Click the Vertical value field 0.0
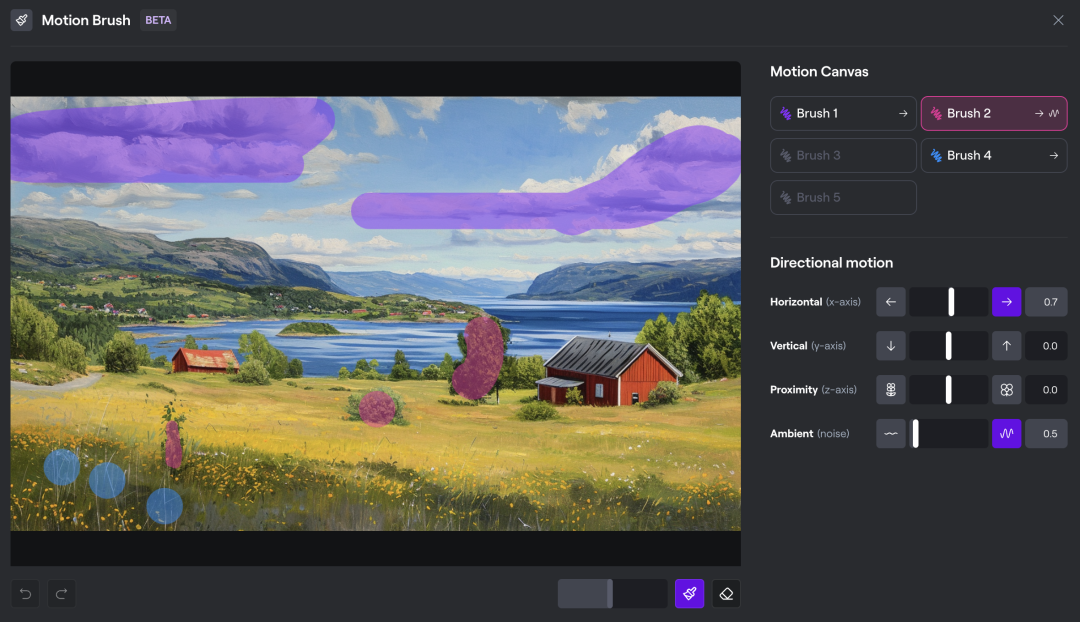The height and width of the screenshot is (622, 1080). click(x=1046, y=346)
